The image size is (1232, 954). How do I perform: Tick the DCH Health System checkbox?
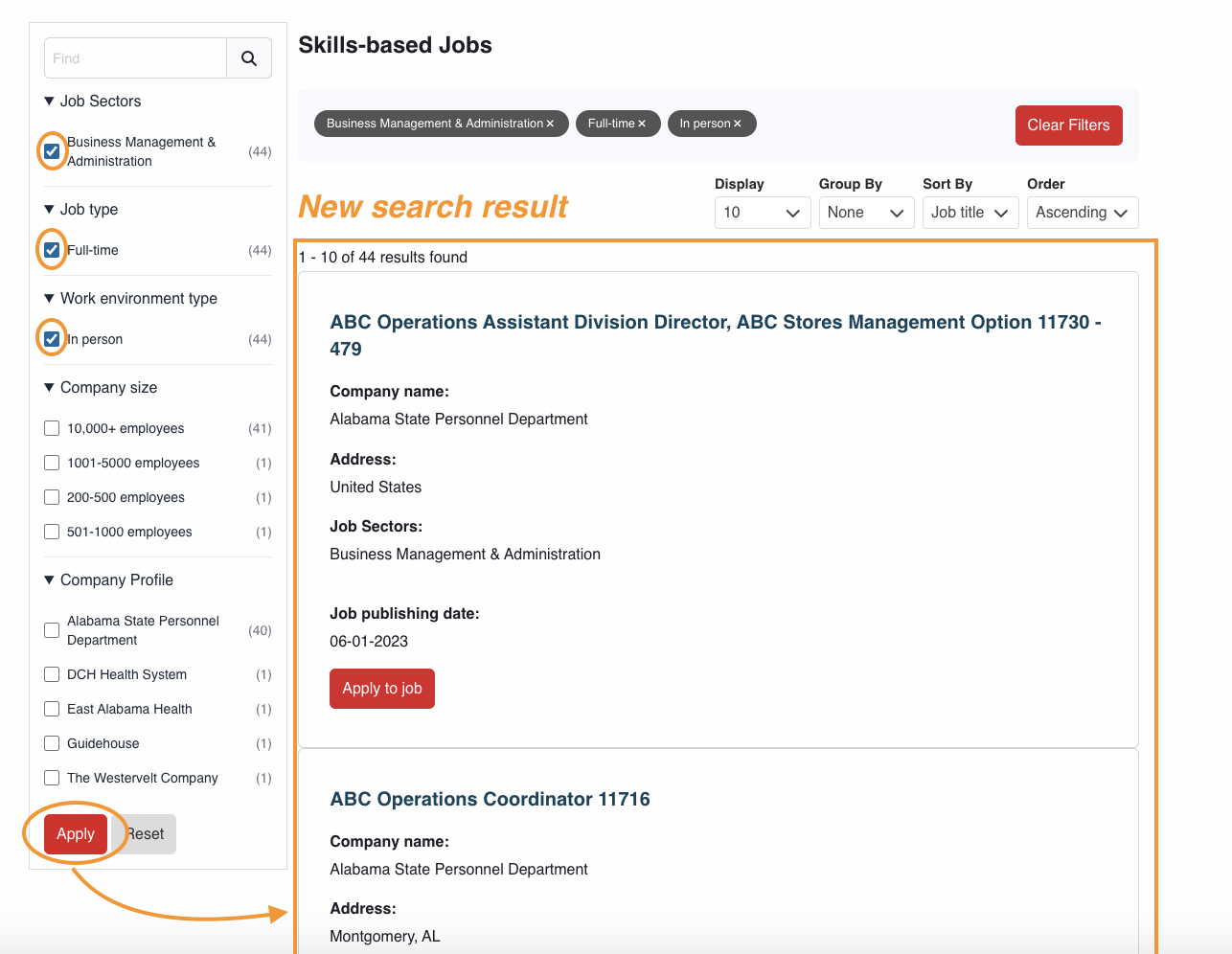[52, 674]
